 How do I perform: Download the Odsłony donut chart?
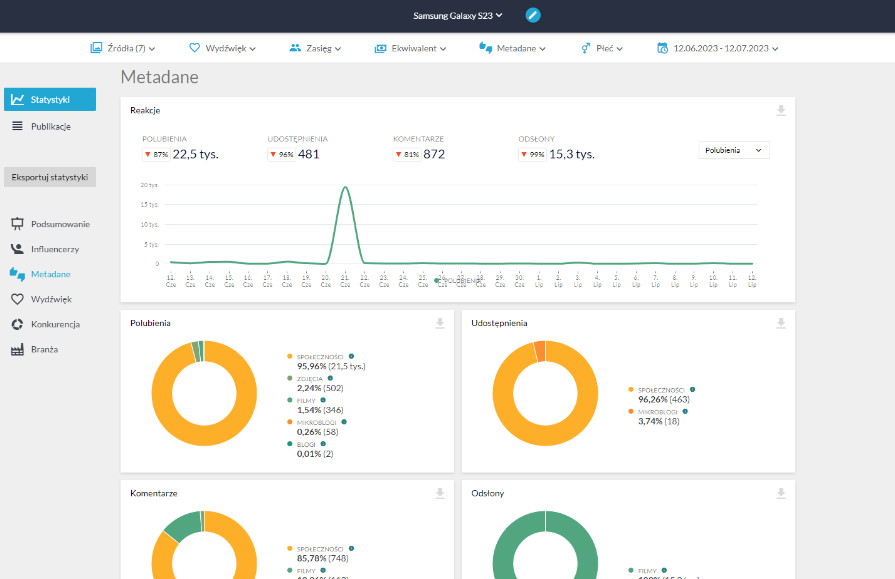point(781,493)
